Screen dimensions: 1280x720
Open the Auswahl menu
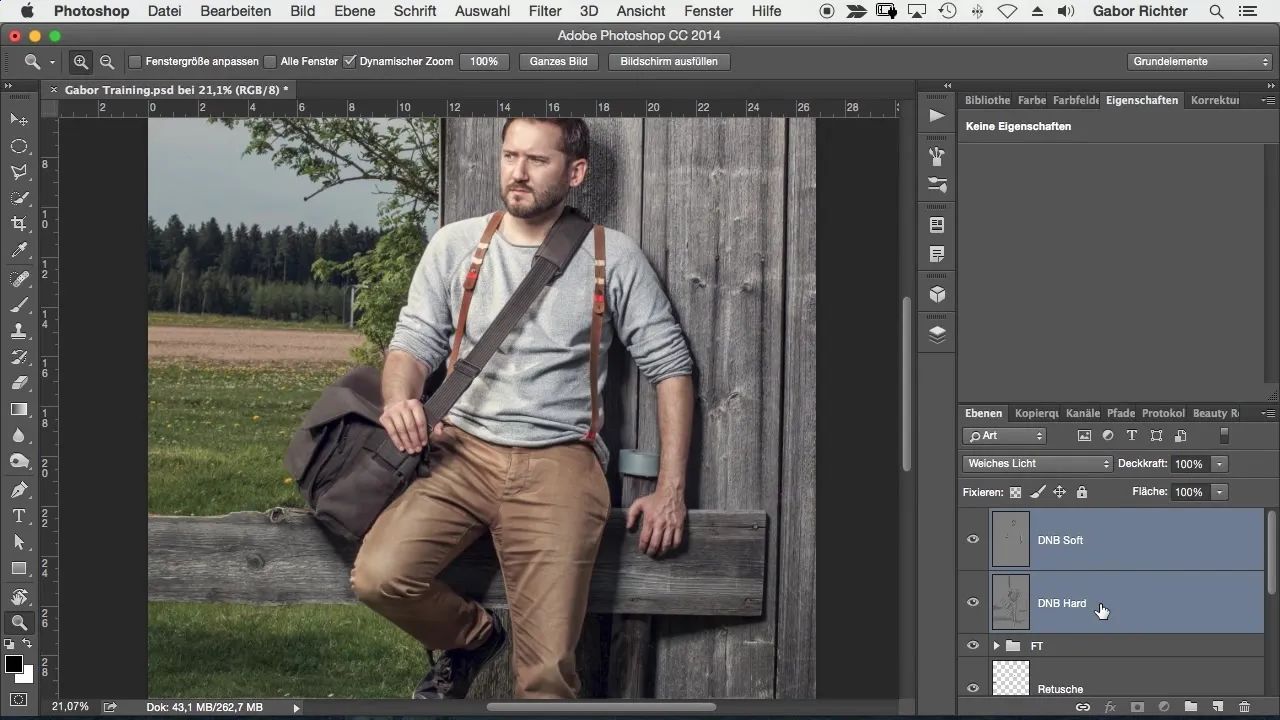[482, 11]
